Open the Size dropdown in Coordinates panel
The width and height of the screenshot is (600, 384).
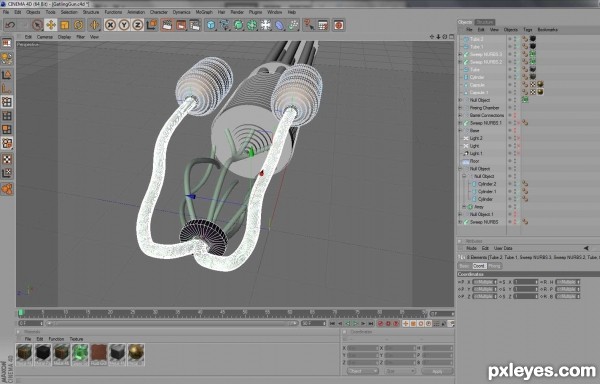[400, 371]
